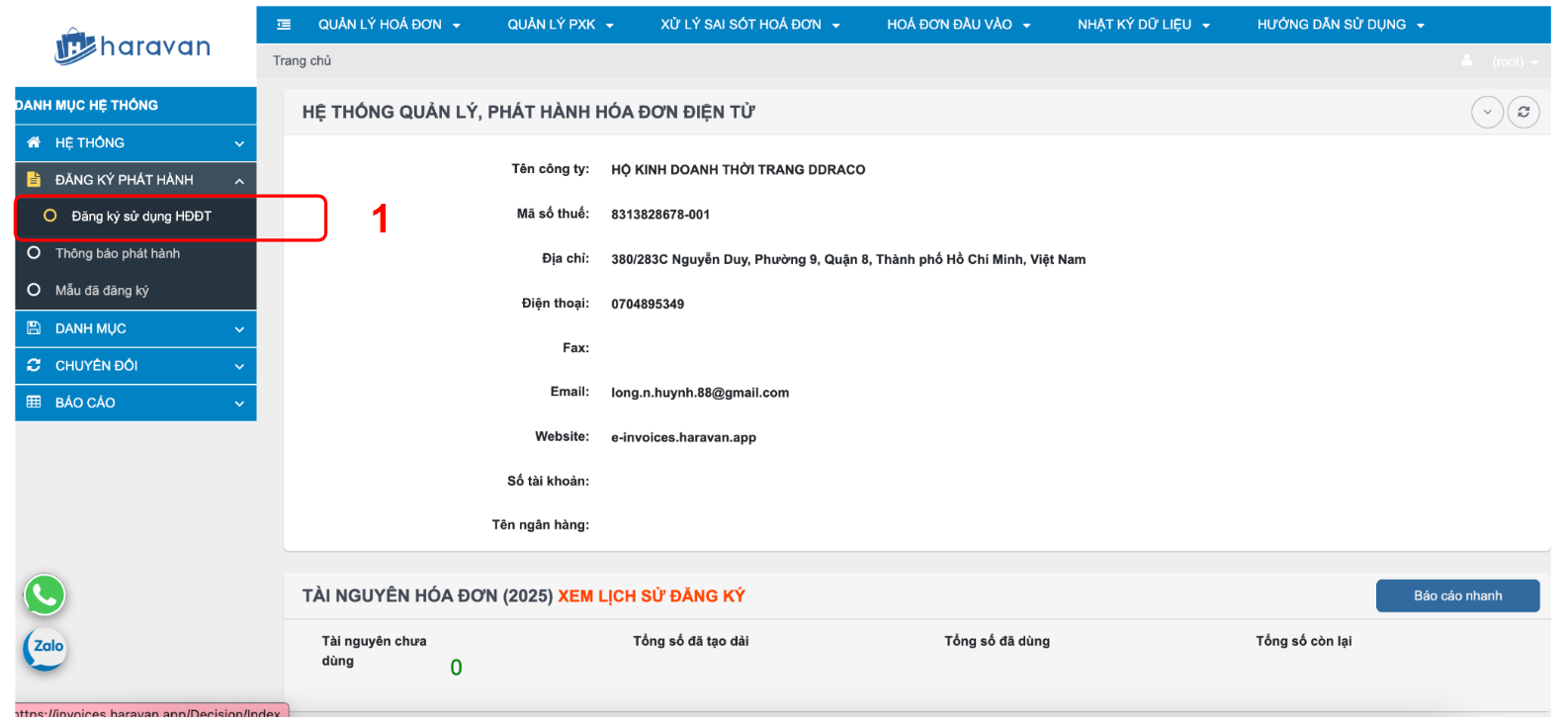Open the (root) user account dropdown
The image size is (1568, 725).
point(1515,61)
